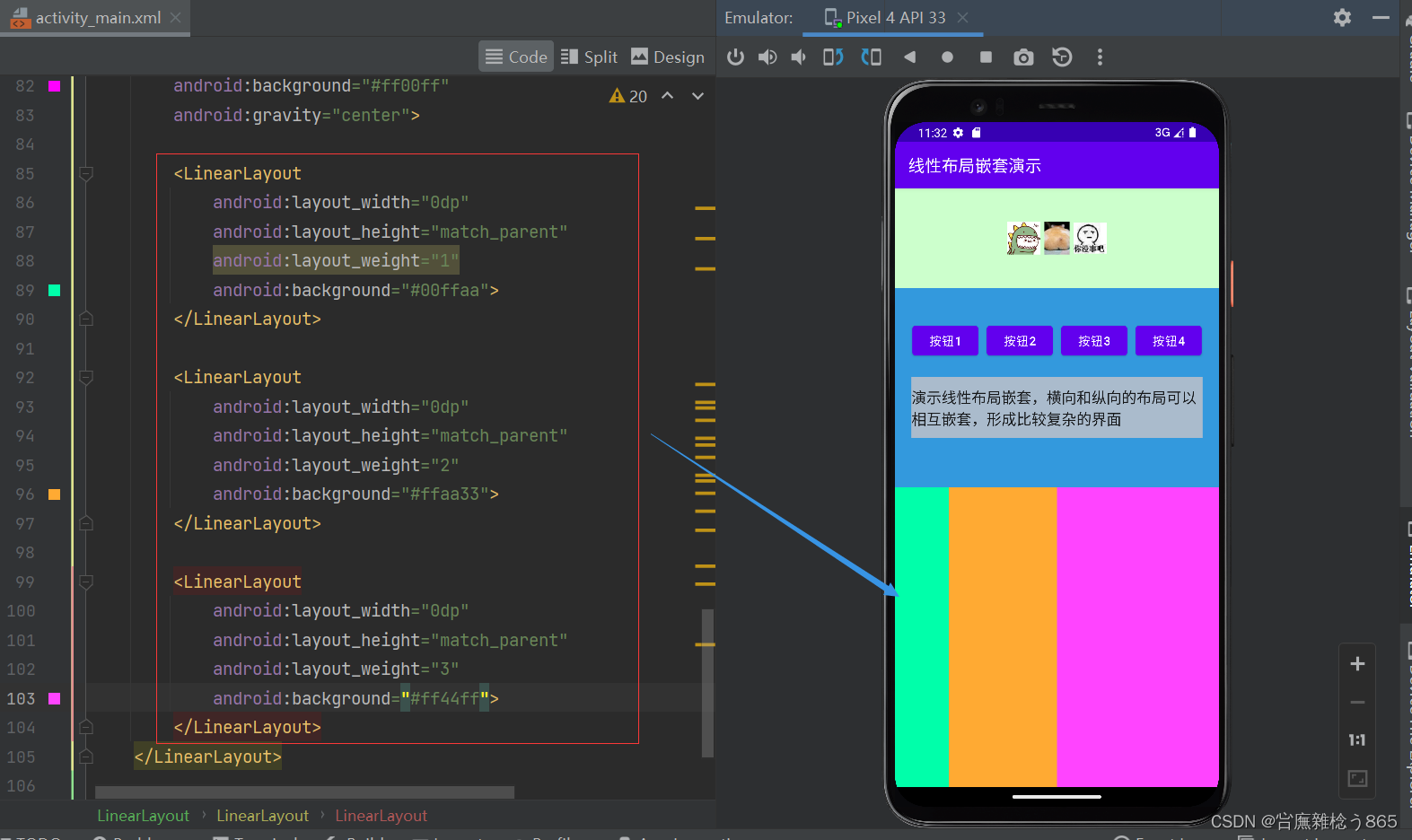Switch editor to Design view
This screenshot has height=840, width=1412.
coord(668,57)
